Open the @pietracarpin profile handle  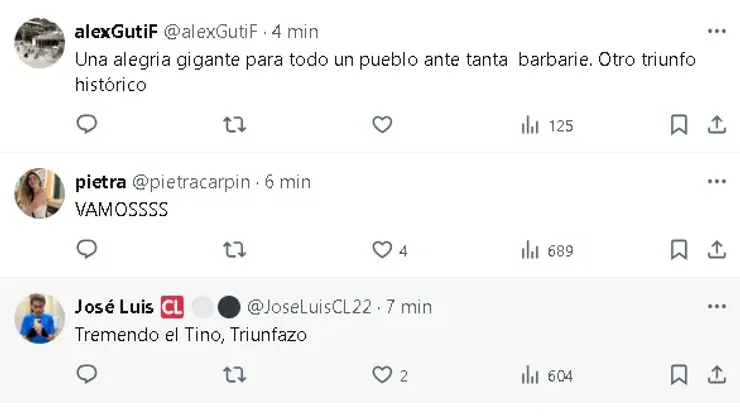(193, 182)
